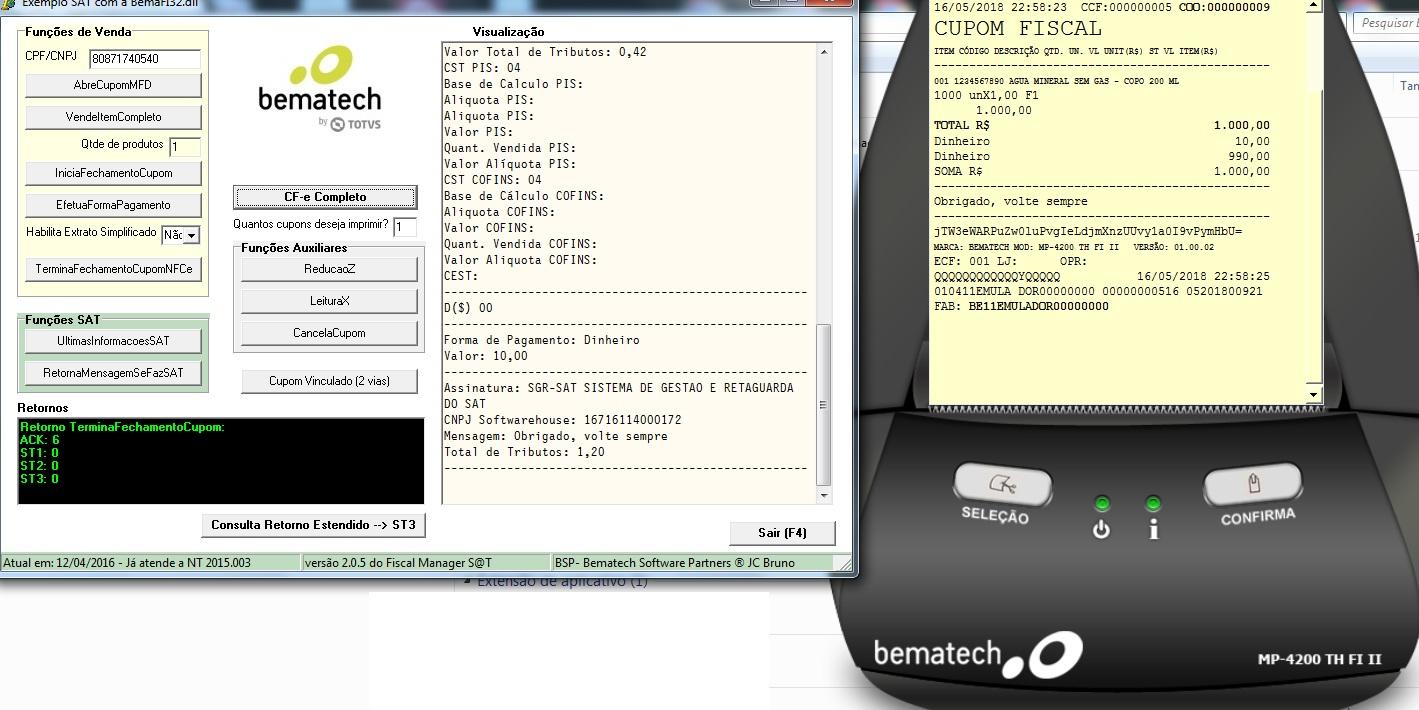This screenshot has width=1419, height=710.
Task: Click the down arrow of Visualização scrollbar
Action: point(824,495)
